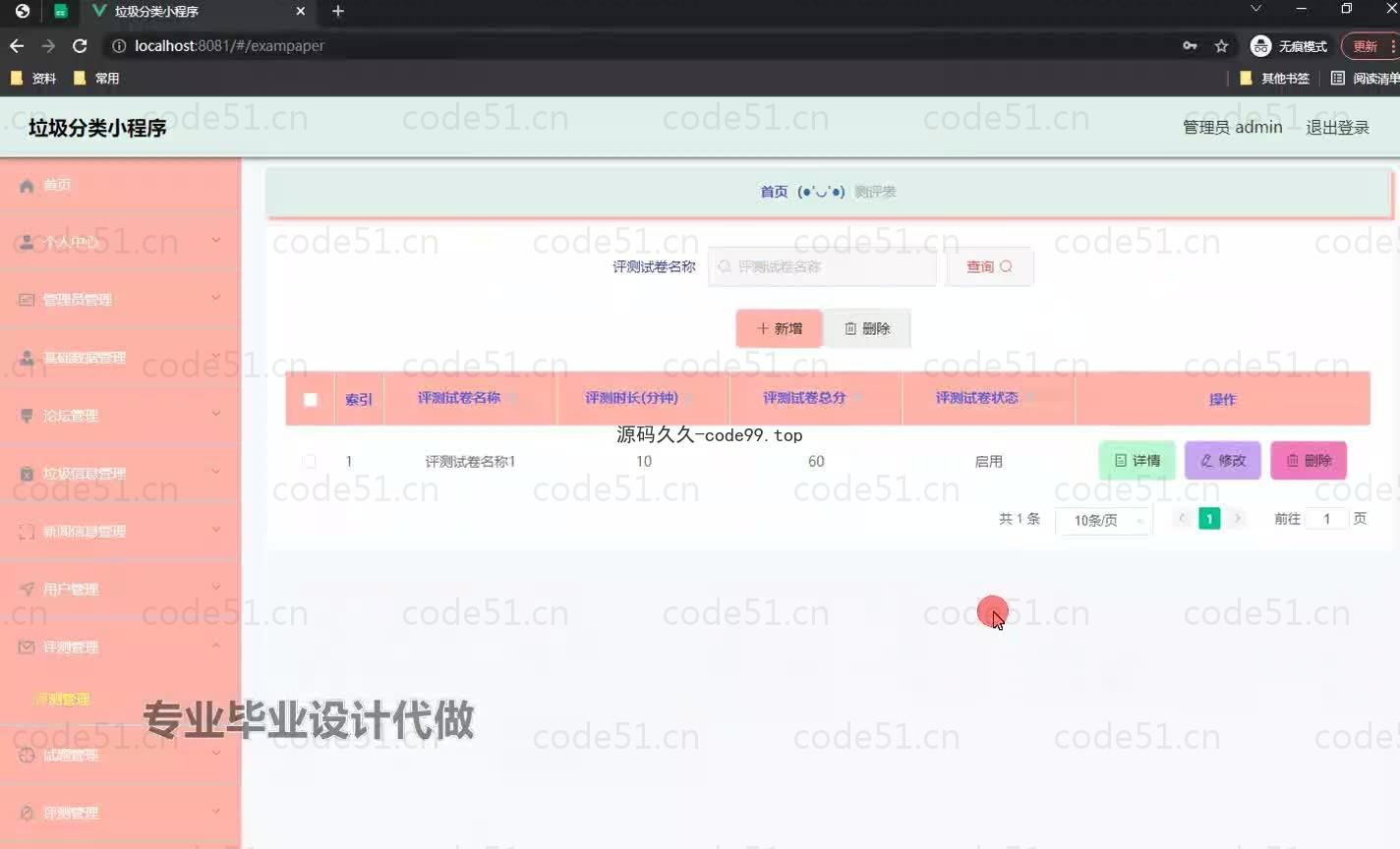Click the chat icon for 论坛管理
Viewport: 1400px width, 849px height.
point(27,416)
